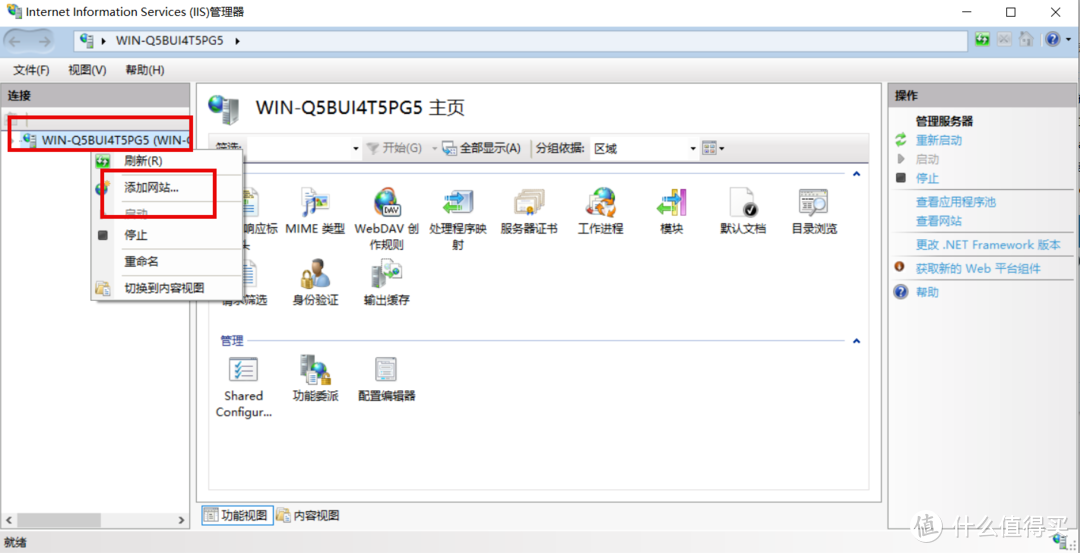Click the Forward navigation arrow
Screen dimensions: 1080x553
[43, 41]
